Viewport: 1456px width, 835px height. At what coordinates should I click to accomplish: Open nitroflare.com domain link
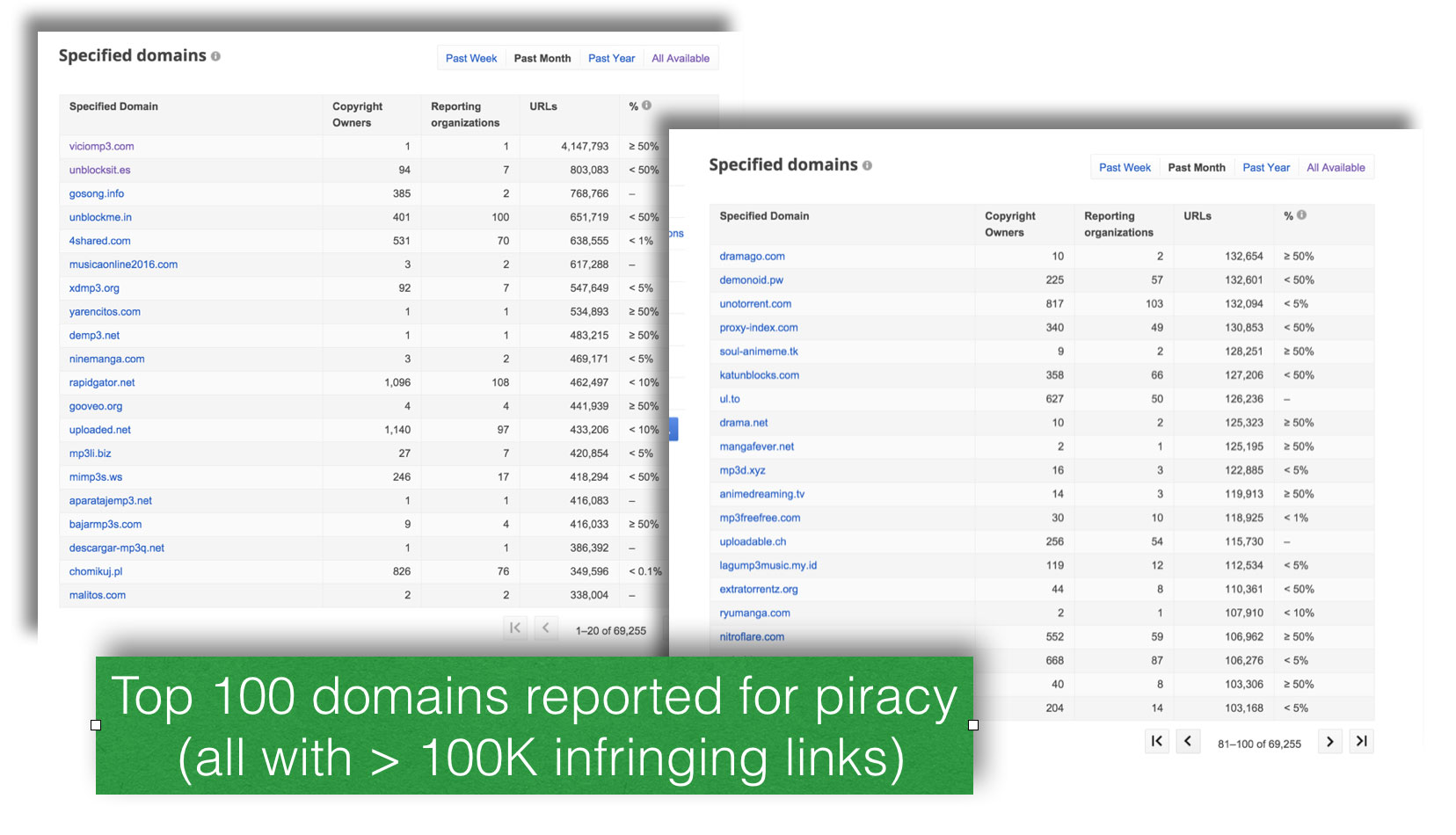(752, 637)
